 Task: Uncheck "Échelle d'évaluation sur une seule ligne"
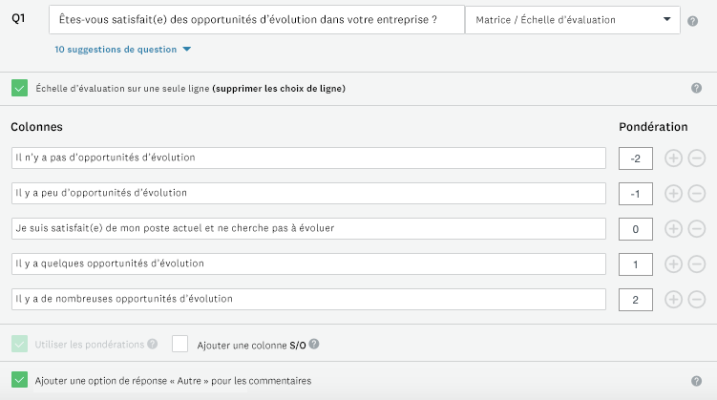pos(20,88)
